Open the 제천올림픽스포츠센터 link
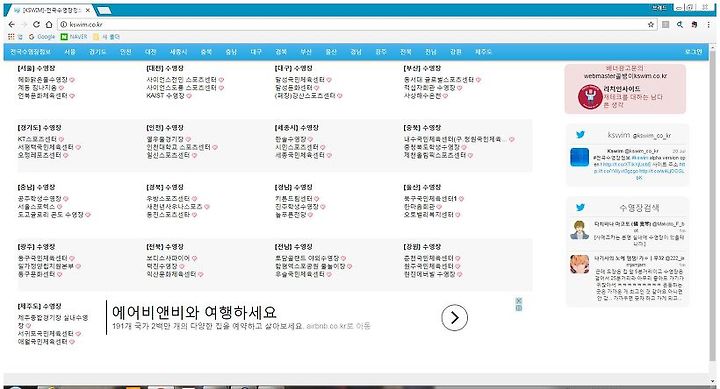The image size is (720, 389). pyautogui.click(x=434, y=155)
